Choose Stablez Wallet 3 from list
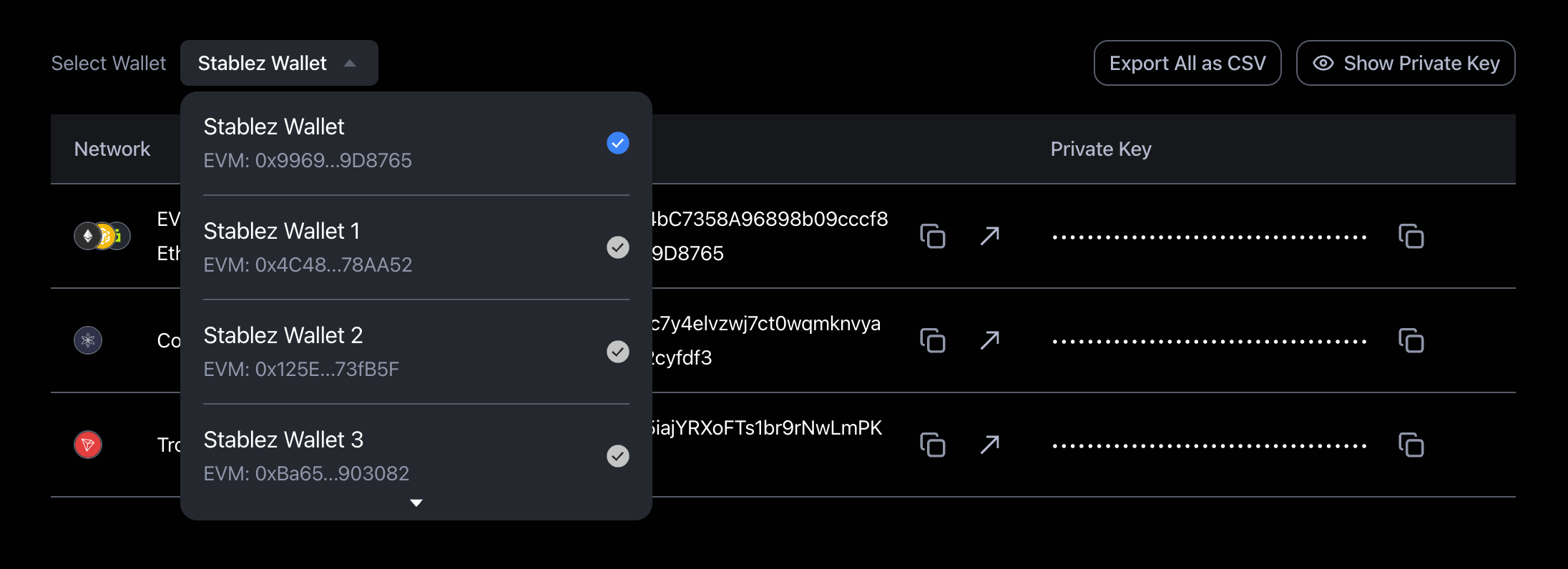The width and height of the screenshot is (1568, 569). (283, 440)
